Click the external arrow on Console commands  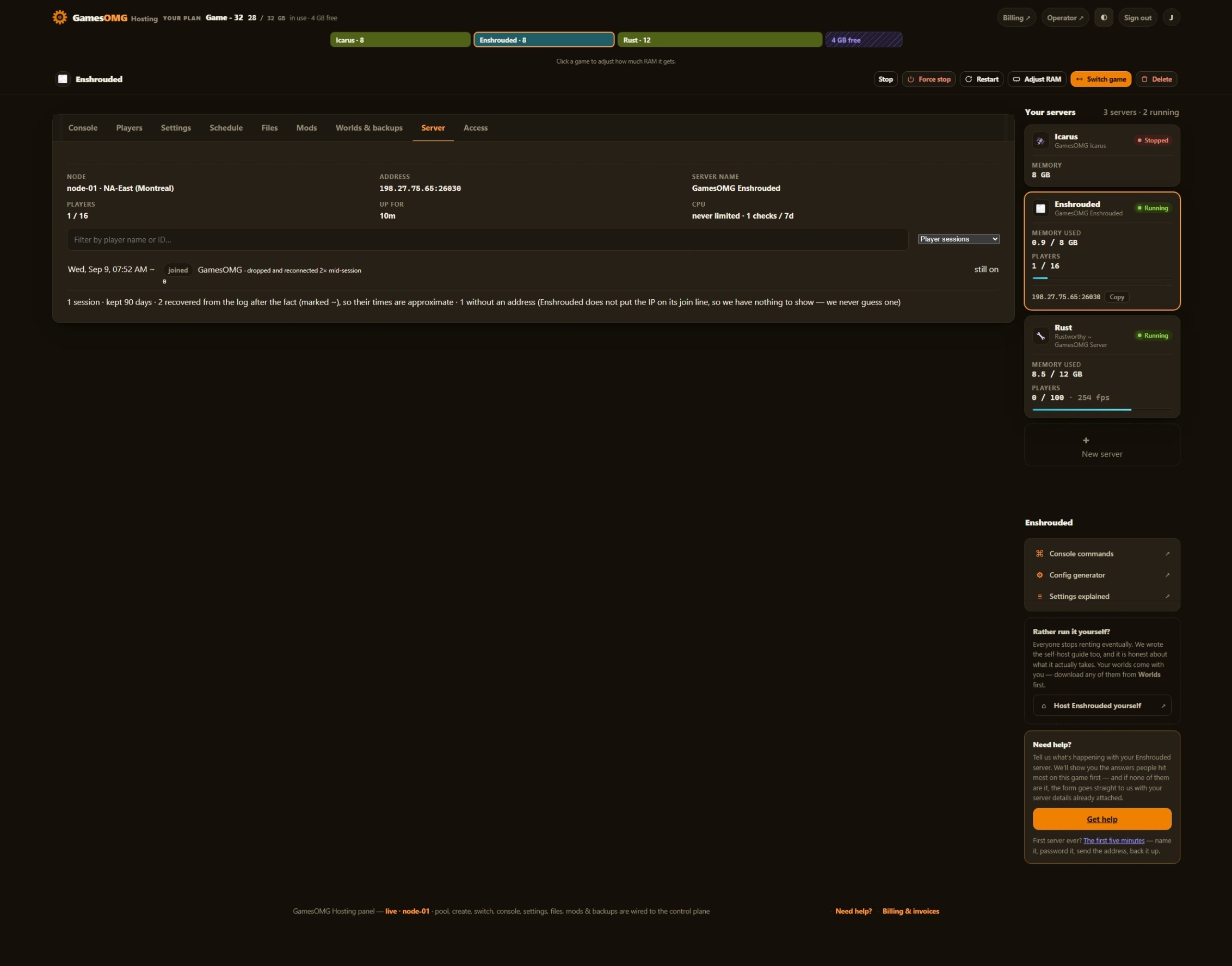point(1167,554)
